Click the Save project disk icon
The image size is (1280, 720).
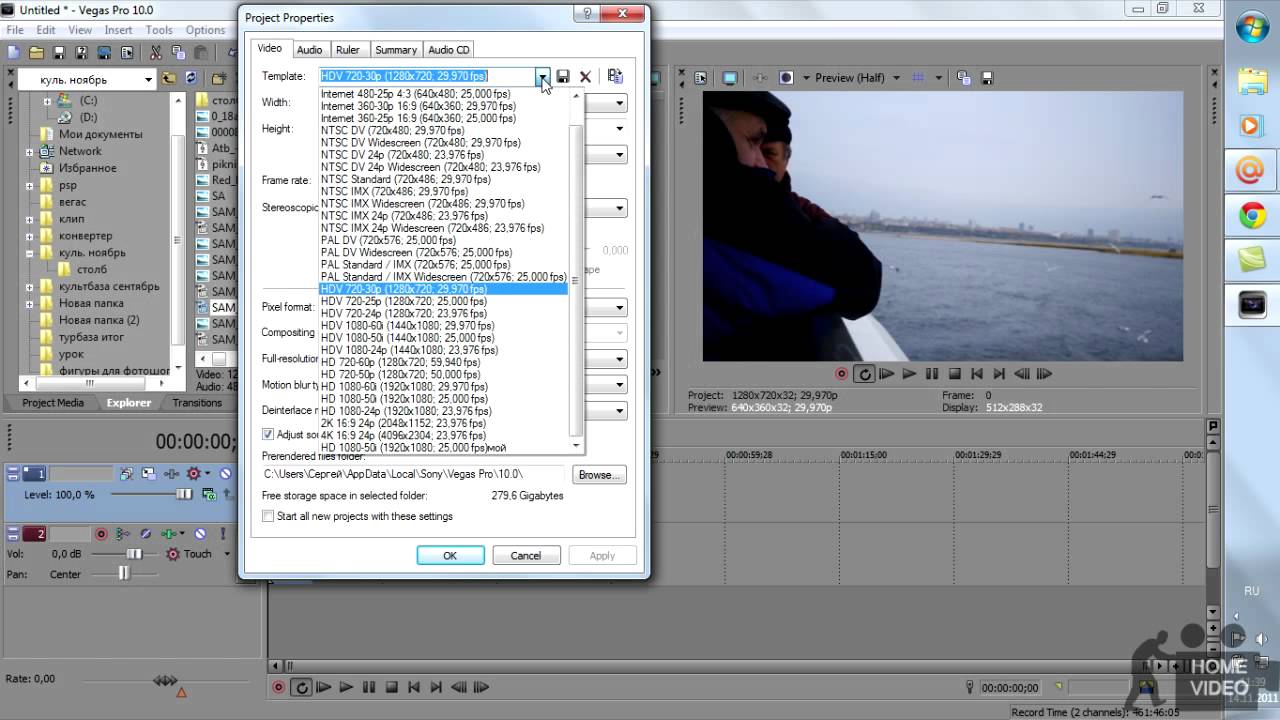click(59, 52)
